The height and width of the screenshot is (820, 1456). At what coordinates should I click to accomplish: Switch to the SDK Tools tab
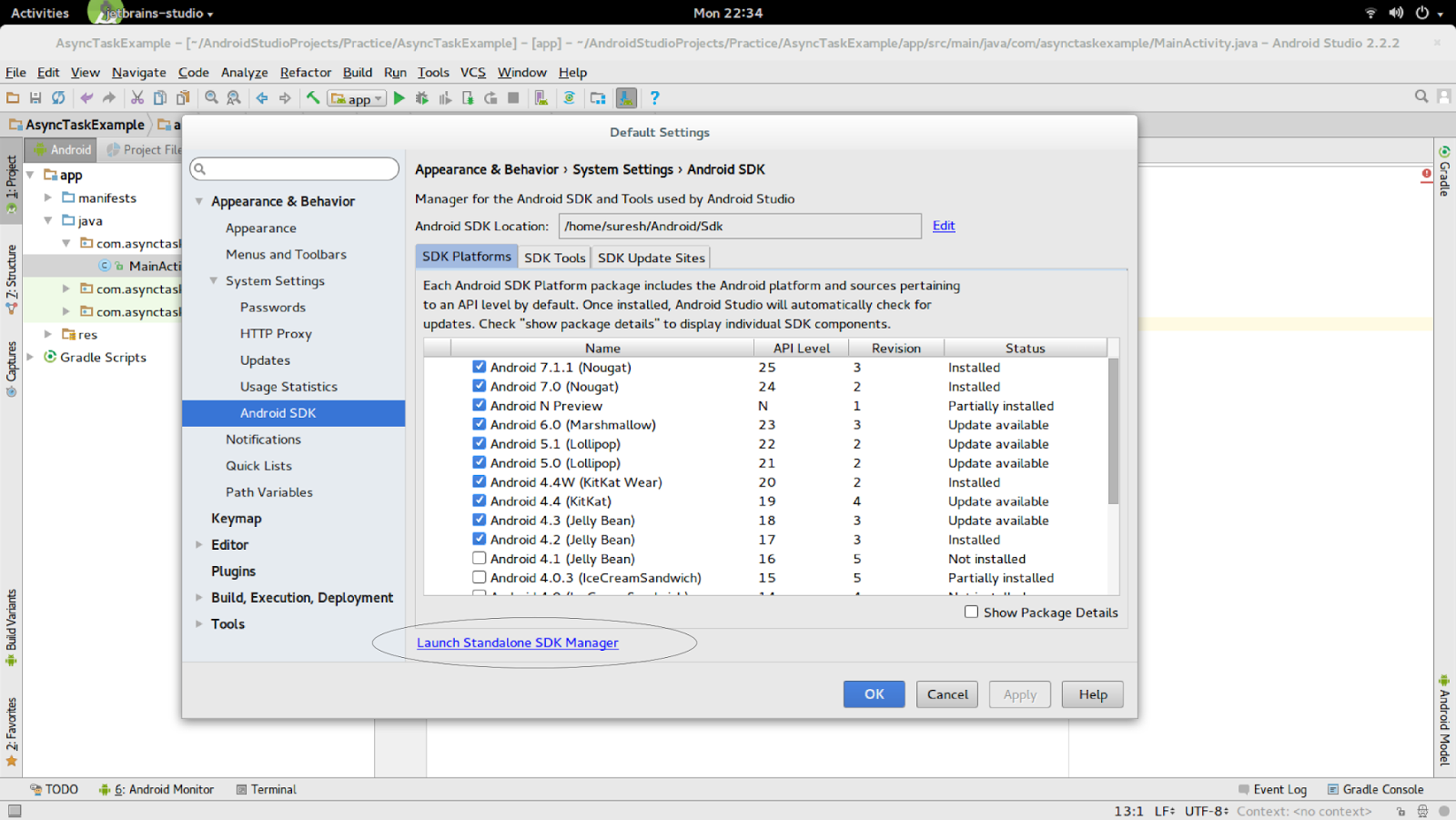[554, 257]
